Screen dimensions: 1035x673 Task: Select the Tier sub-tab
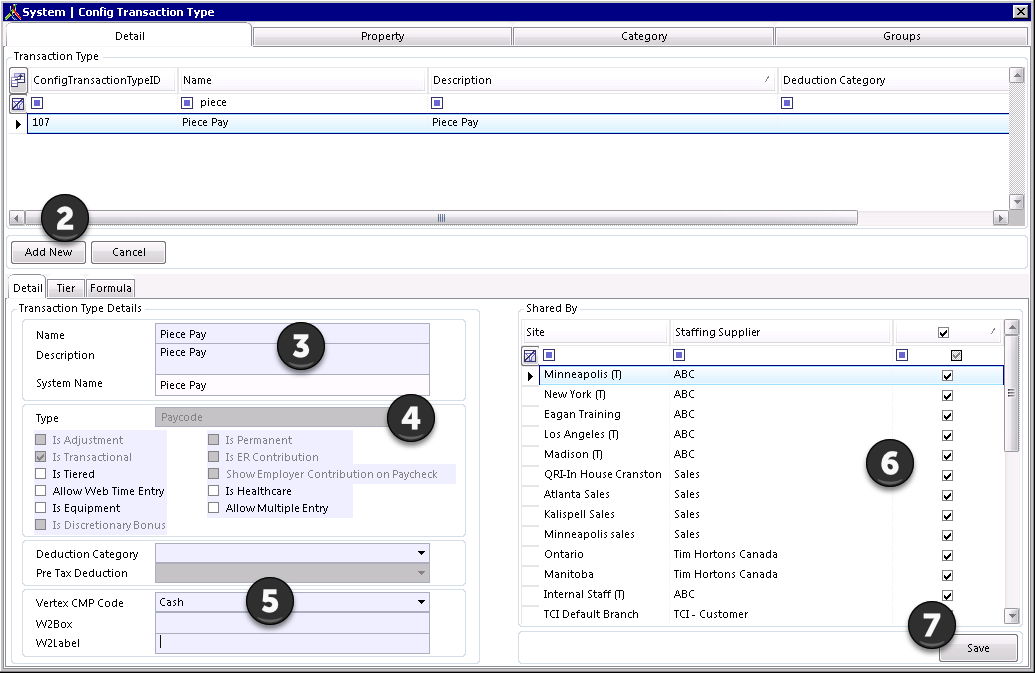65,288
